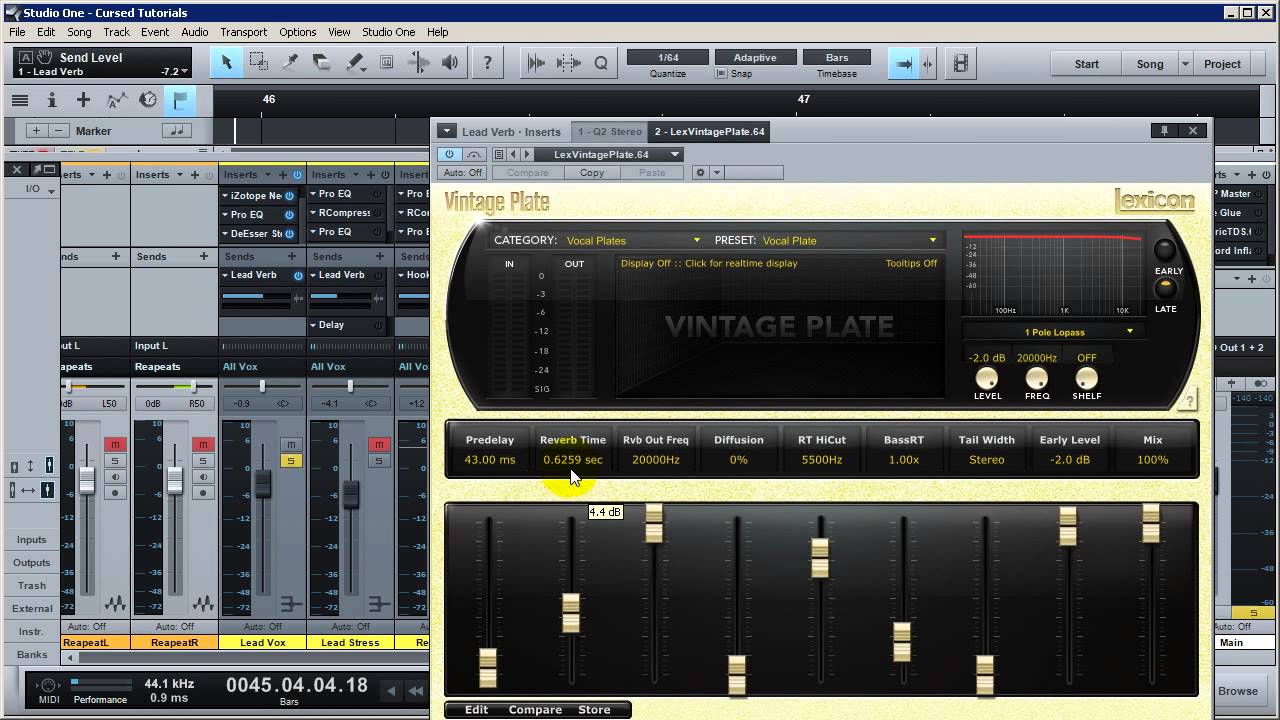Image resolution: width=1280 pixels, height=720 pixels.
Task: Open the Audio menu
Action: [194, 32]
